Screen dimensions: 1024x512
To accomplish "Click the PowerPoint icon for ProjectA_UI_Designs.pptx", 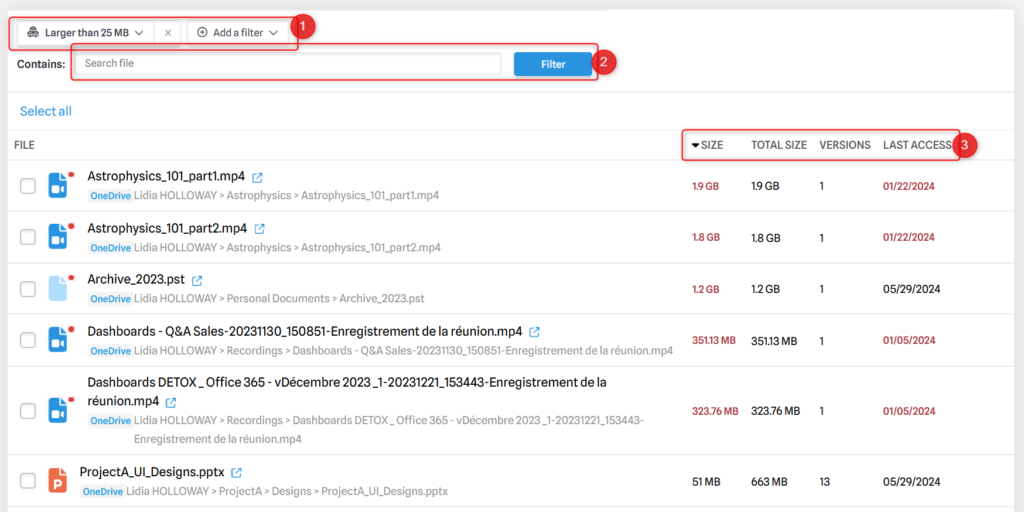I will point(58,481).
